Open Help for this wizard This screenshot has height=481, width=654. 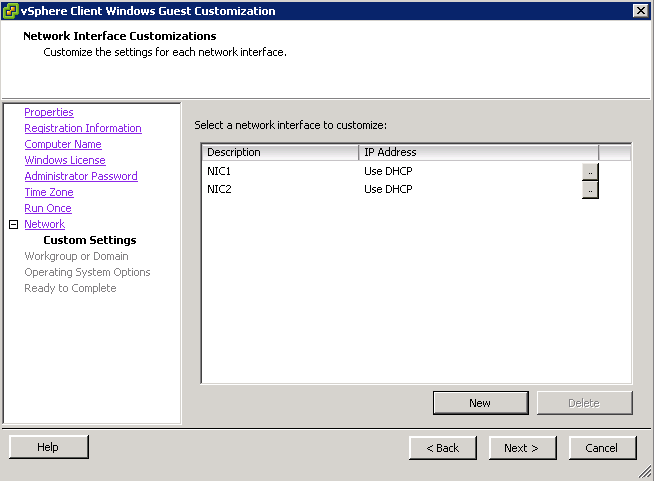[48, 447]
